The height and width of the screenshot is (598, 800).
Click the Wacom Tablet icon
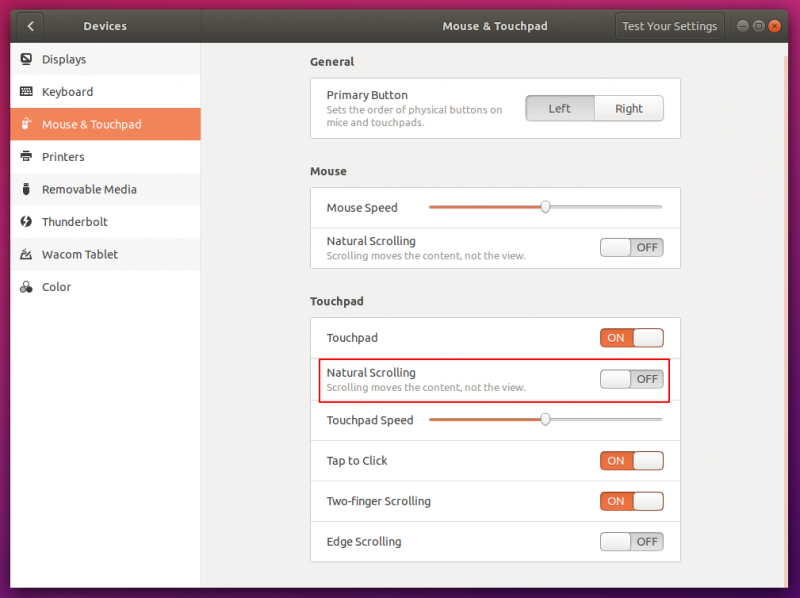point(26,255)
